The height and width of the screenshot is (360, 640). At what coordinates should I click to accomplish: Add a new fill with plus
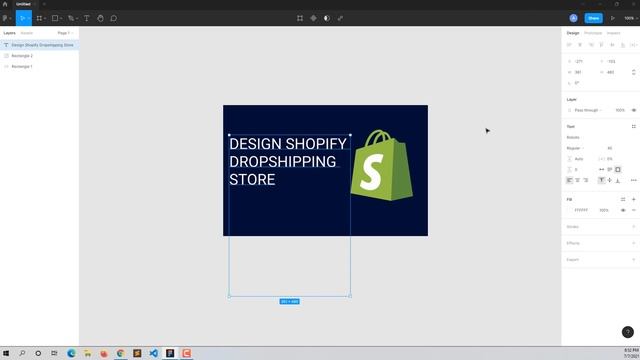tap(634, 200)
